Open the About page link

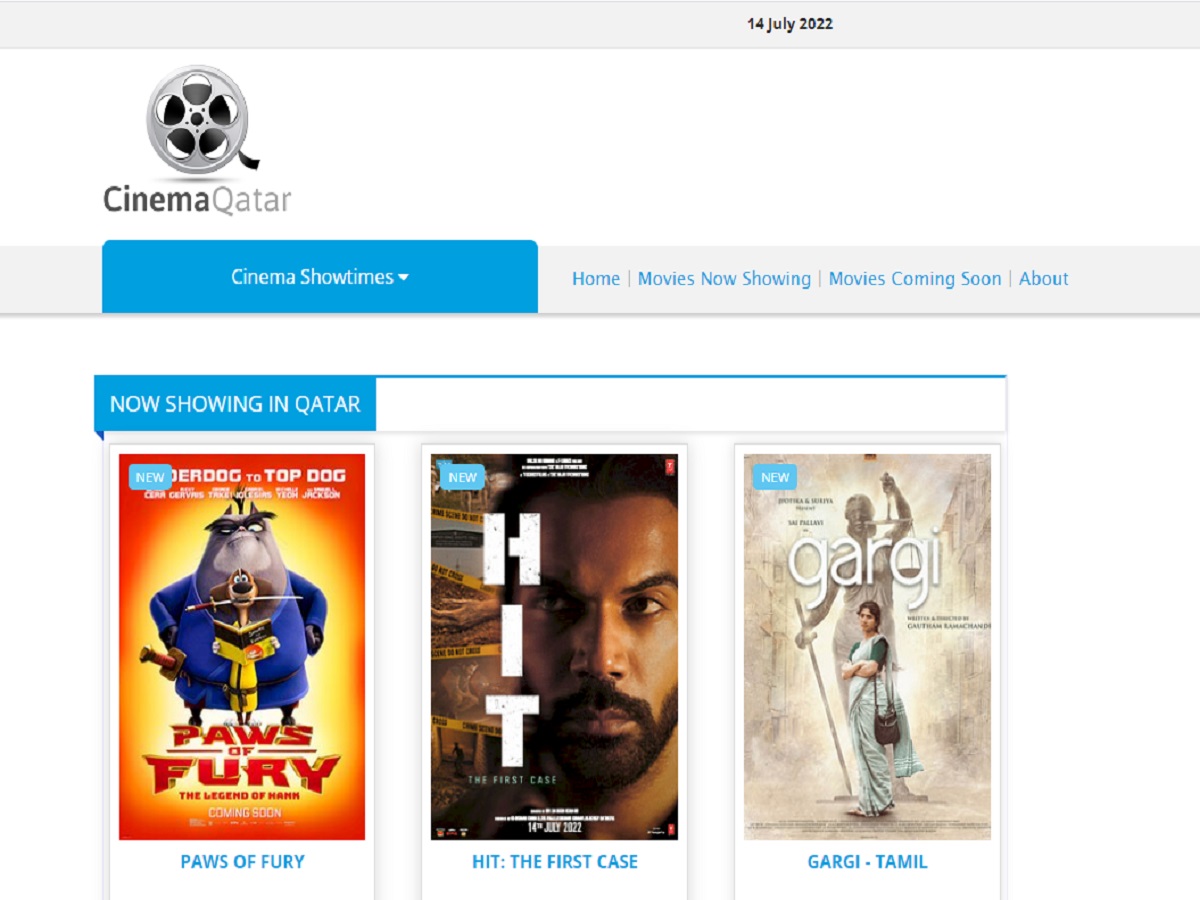[1043, 279]
